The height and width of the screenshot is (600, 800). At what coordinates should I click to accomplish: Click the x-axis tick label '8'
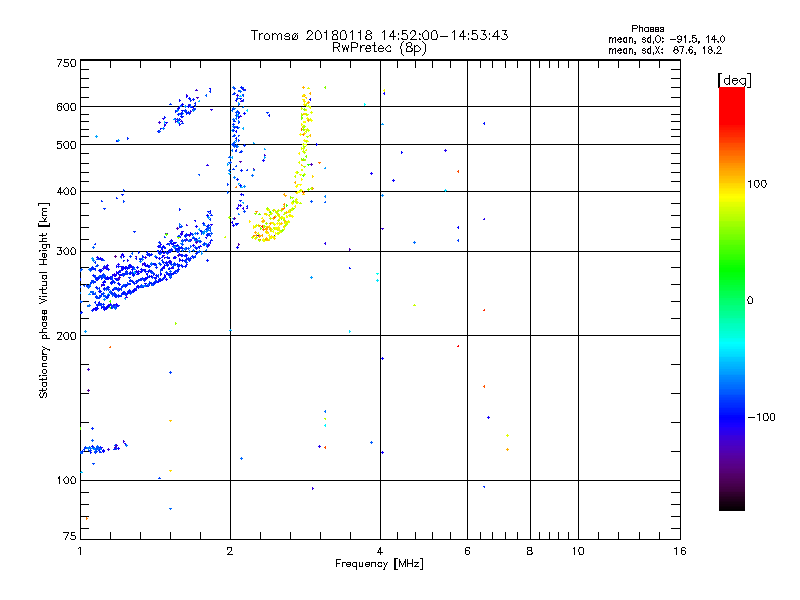pyautogui.click(x=530, y=551)
